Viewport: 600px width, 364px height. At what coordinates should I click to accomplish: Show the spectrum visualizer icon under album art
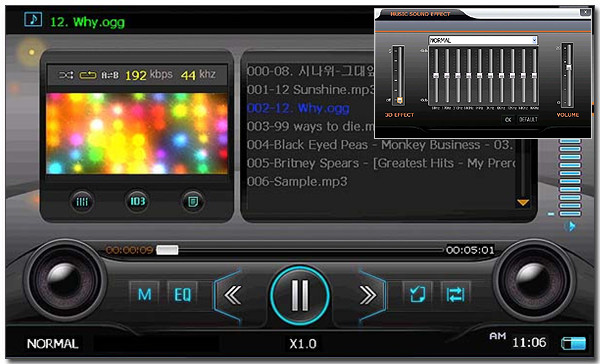pos(82,201)
